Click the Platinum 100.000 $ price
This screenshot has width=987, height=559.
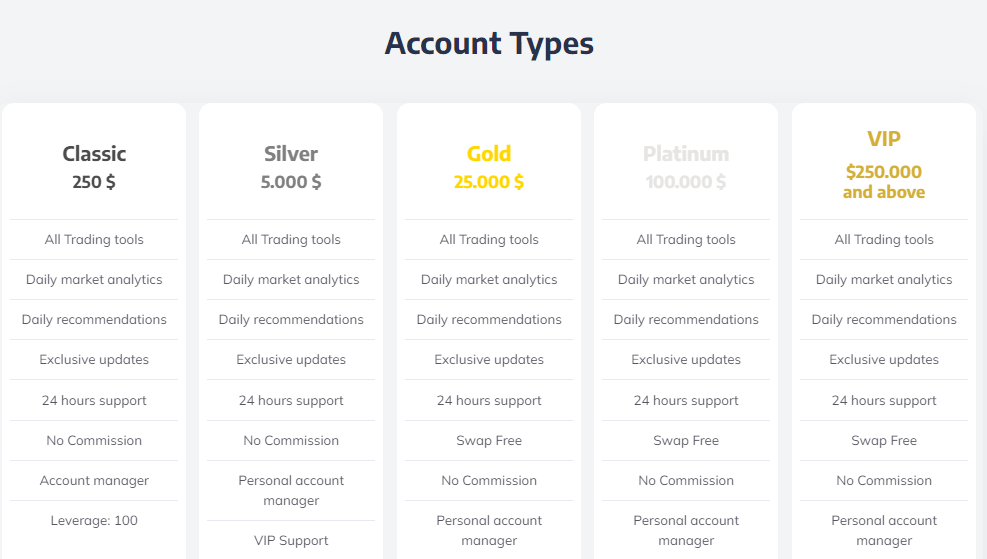click(x=686, y=182)
